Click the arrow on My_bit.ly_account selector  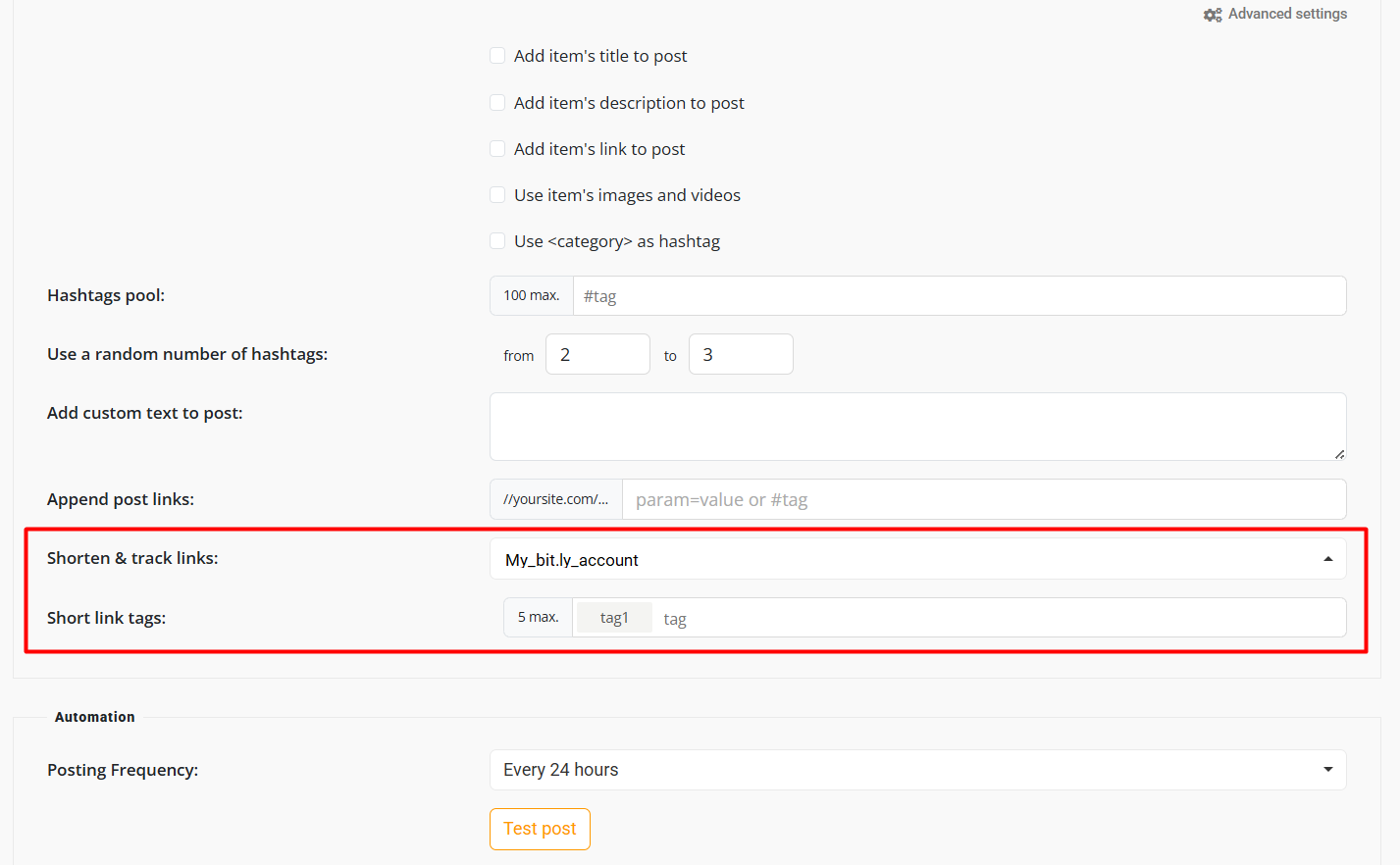pyautogui.click(x=1327, y=559)
